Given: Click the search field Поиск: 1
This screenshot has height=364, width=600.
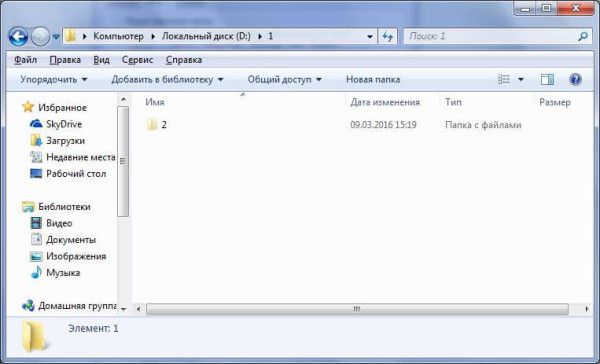Looking at the screenshot, I should tap(490, 36).
